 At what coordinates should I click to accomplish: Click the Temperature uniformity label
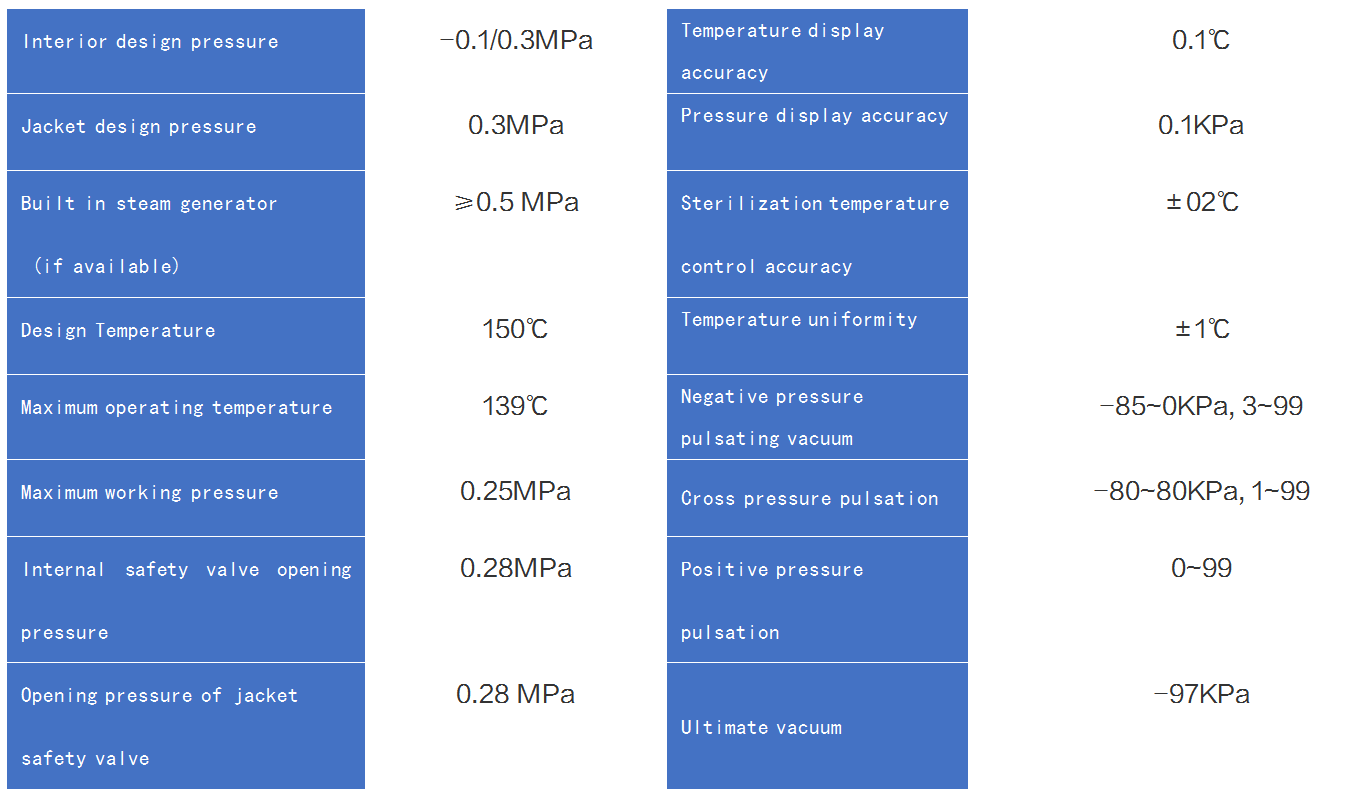tap(798, 320)
